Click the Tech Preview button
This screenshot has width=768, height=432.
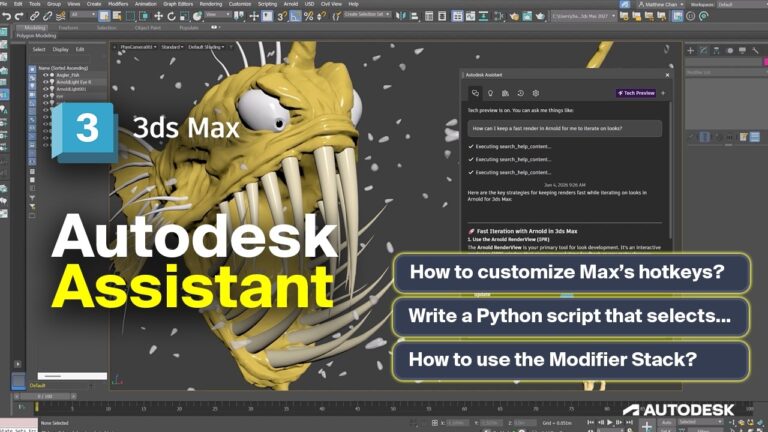[636, 93]
